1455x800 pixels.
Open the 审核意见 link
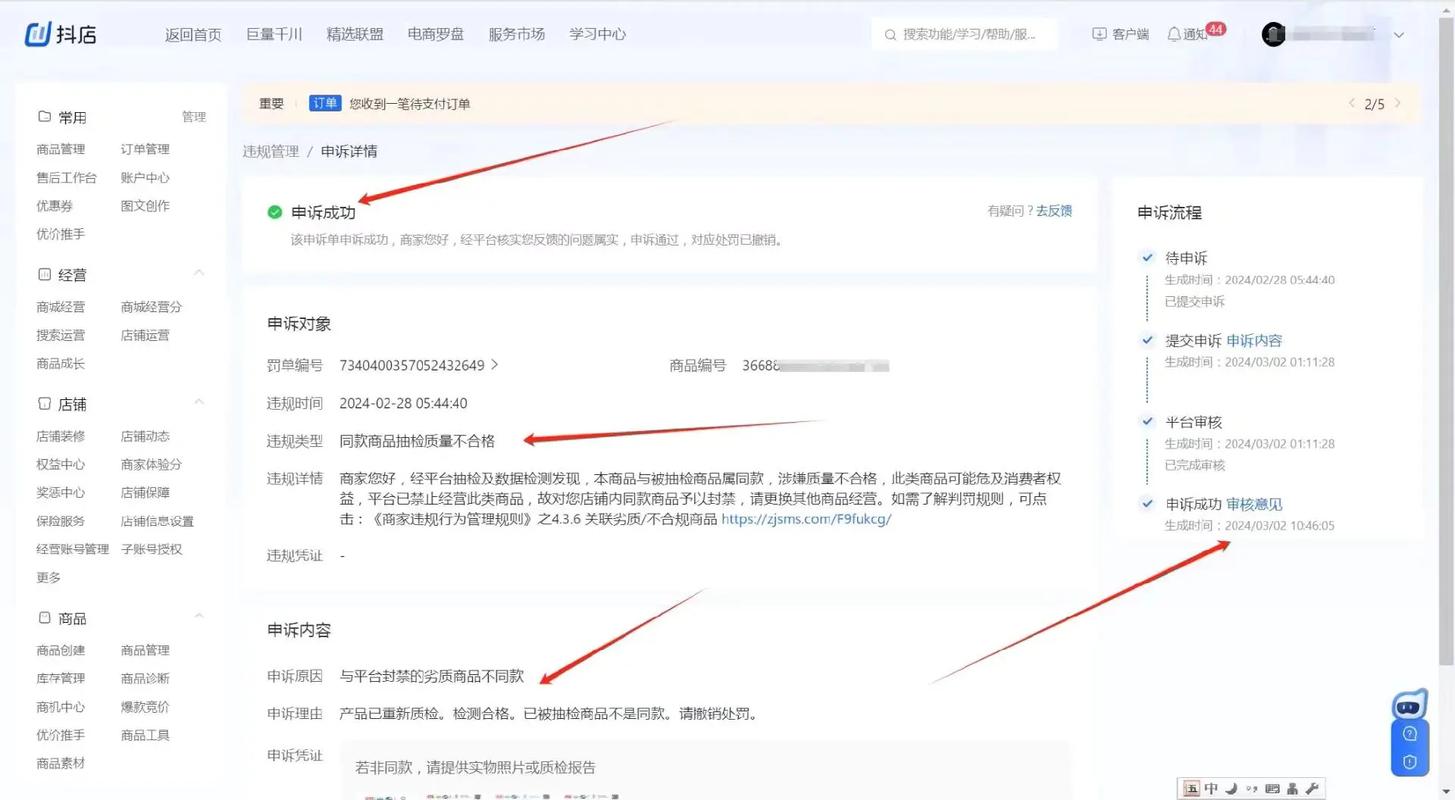coord(1254,504)
